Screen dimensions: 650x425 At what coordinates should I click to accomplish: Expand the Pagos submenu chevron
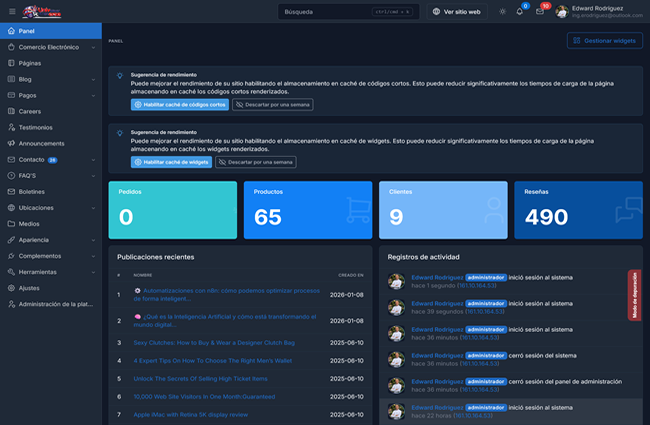point(93,95)
